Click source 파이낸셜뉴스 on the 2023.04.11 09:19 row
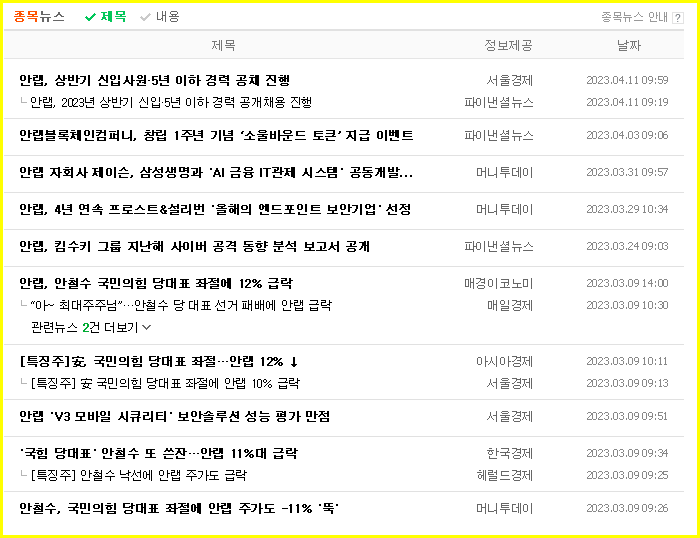 pyautogui.click(x=499, y=103)
